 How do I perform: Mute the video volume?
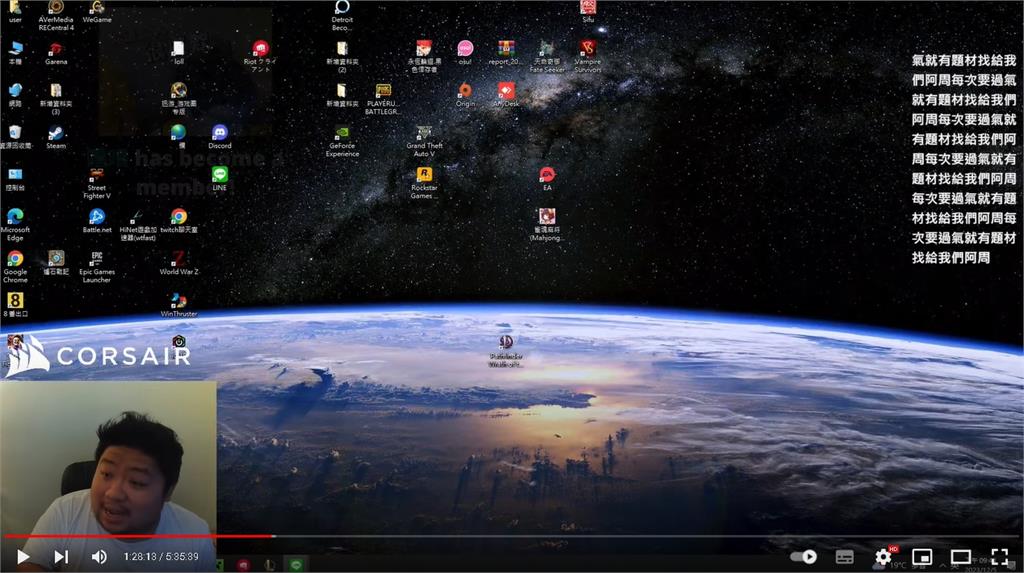pyautogui.click(x=99, y=557)
